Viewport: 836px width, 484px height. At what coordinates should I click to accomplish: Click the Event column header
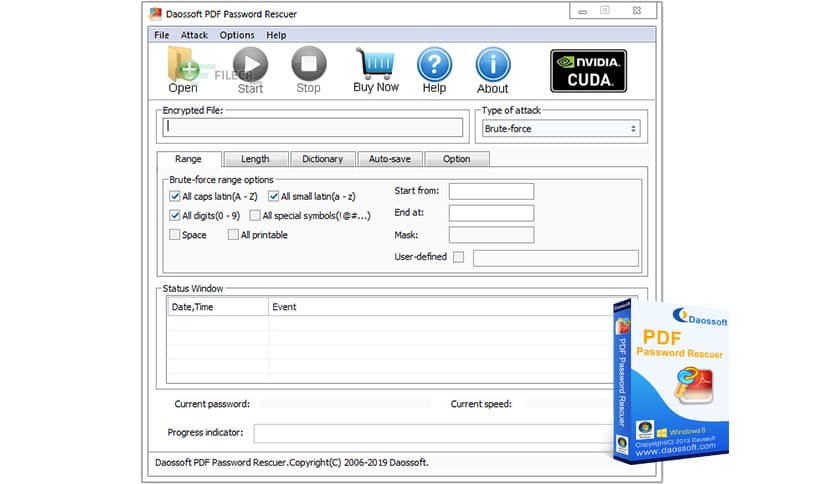point(443,307)
